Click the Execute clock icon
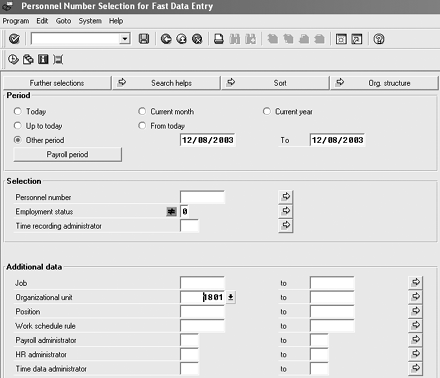Image resolution: width=440 pixels, height=378 pixels. 13,60
